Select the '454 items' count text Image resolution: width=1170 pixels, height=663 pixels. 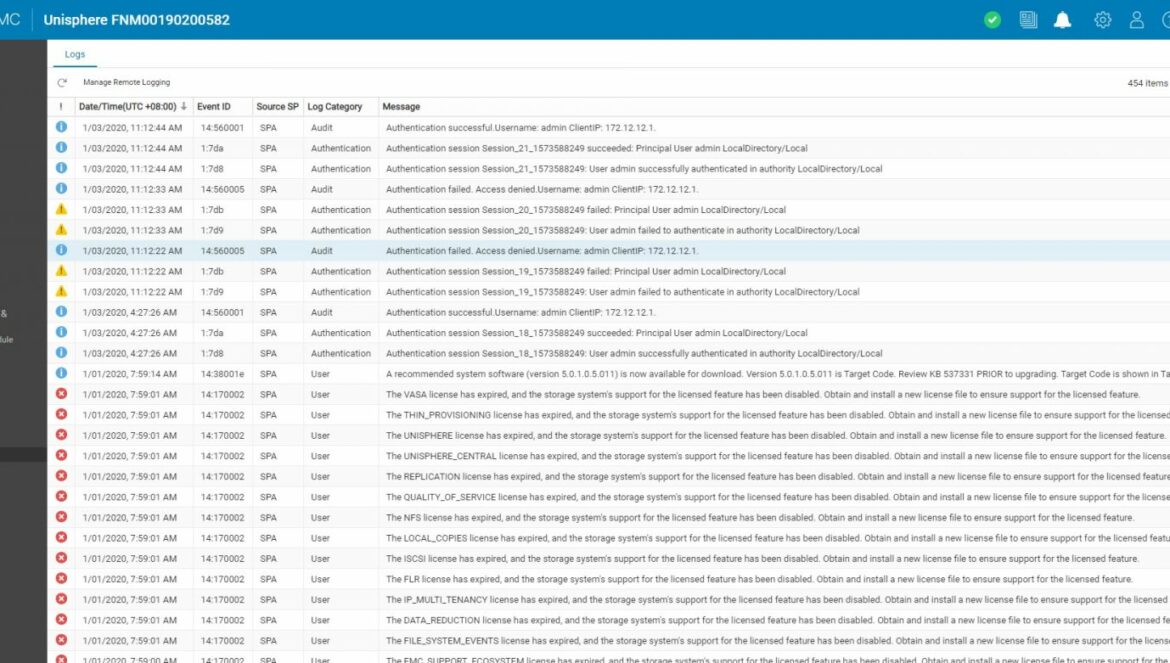(x=1148, y=83)
